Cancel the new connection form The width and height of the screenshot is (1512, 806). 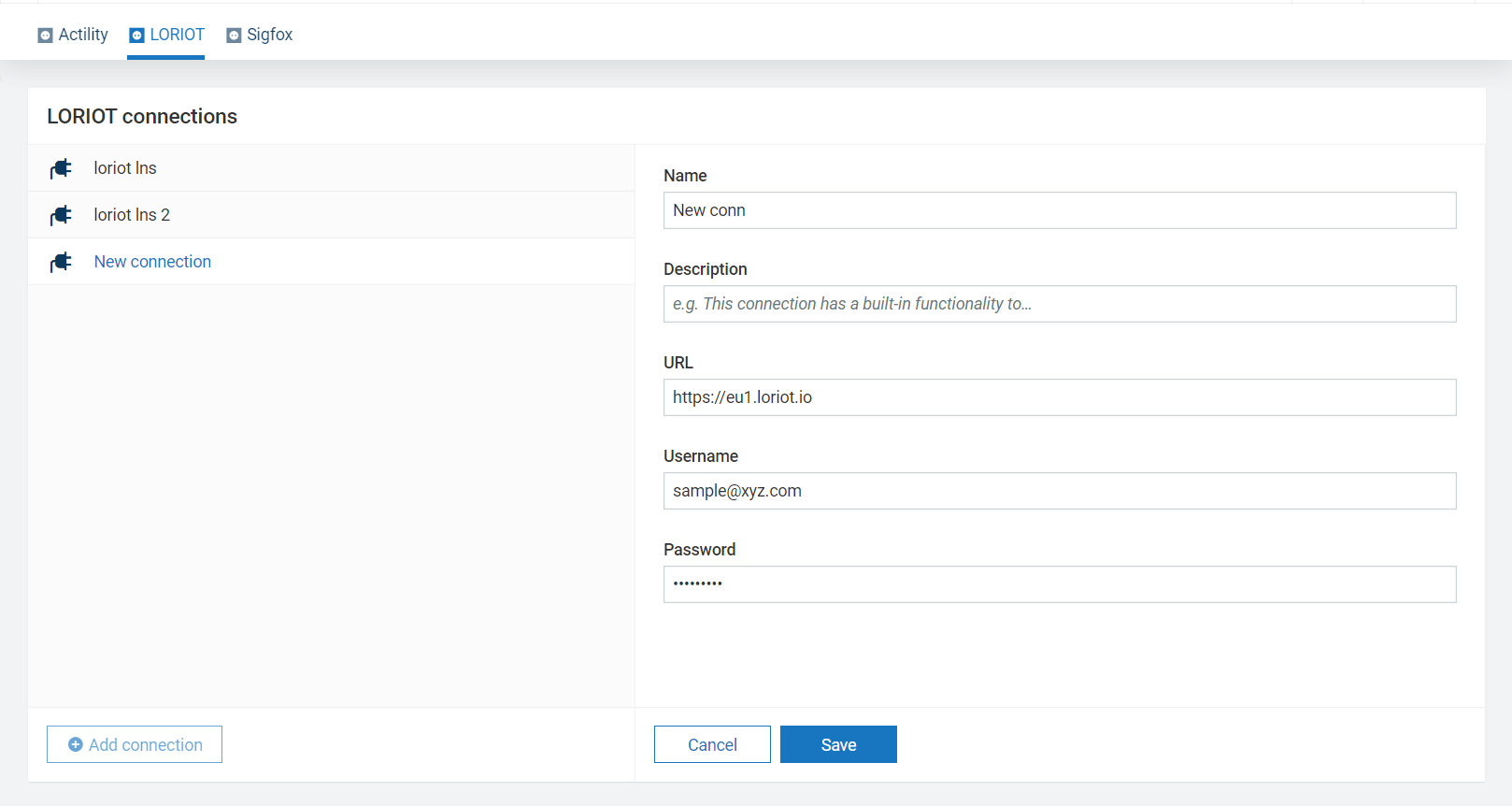click(712, 744)
